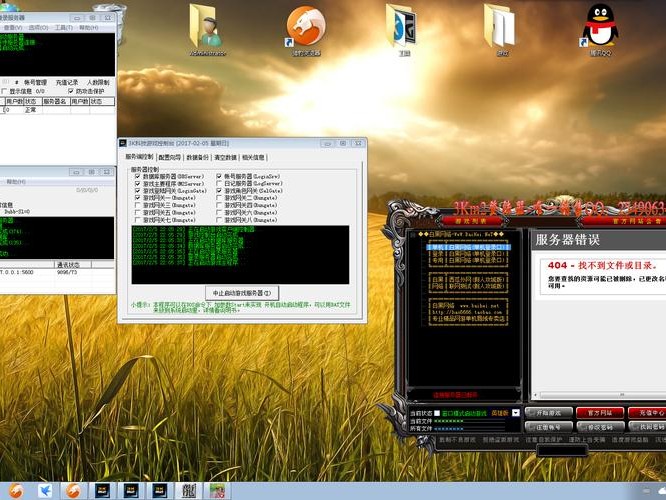Click 通讯状态 column header in lower-left window
The width and height of the screenshot is (666, 500).
[73, 265]
